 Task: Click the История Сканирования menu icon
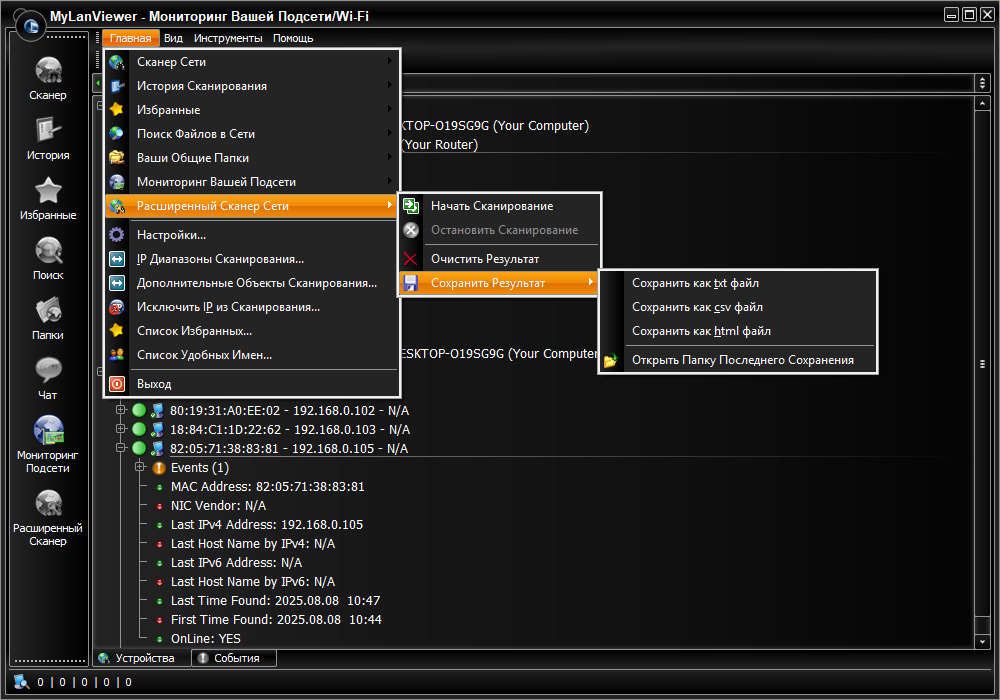(117, 86)
